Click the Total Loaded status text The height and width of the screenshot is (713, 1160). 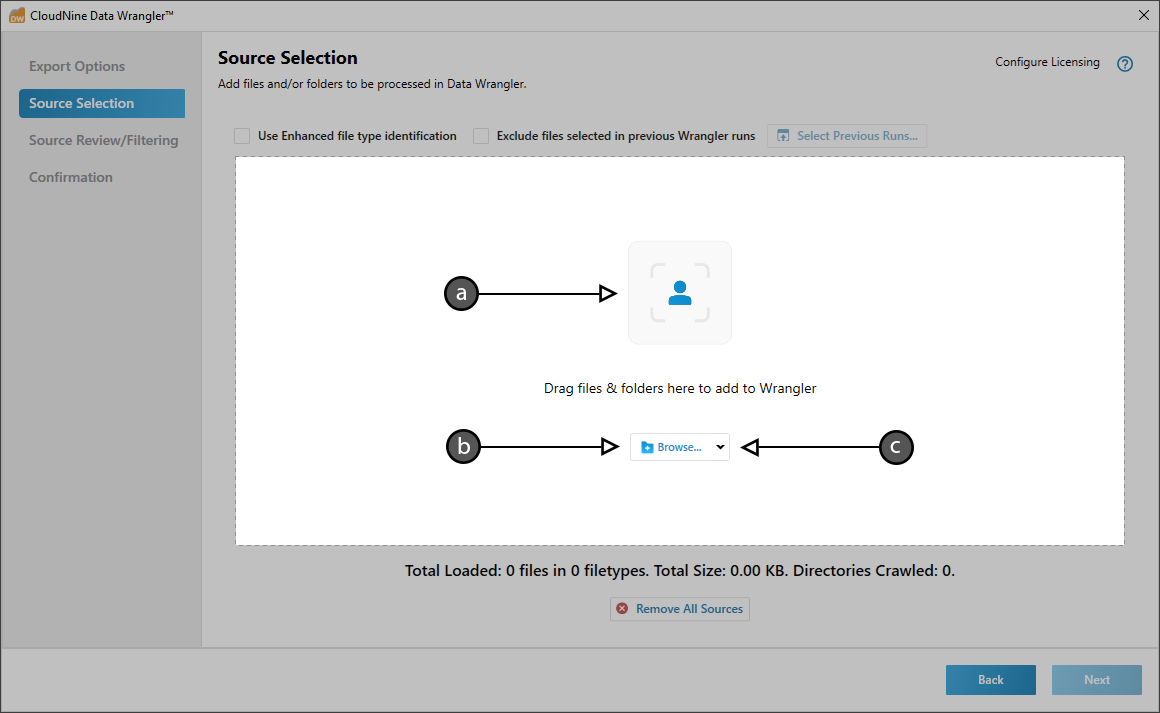coord(680,571)
